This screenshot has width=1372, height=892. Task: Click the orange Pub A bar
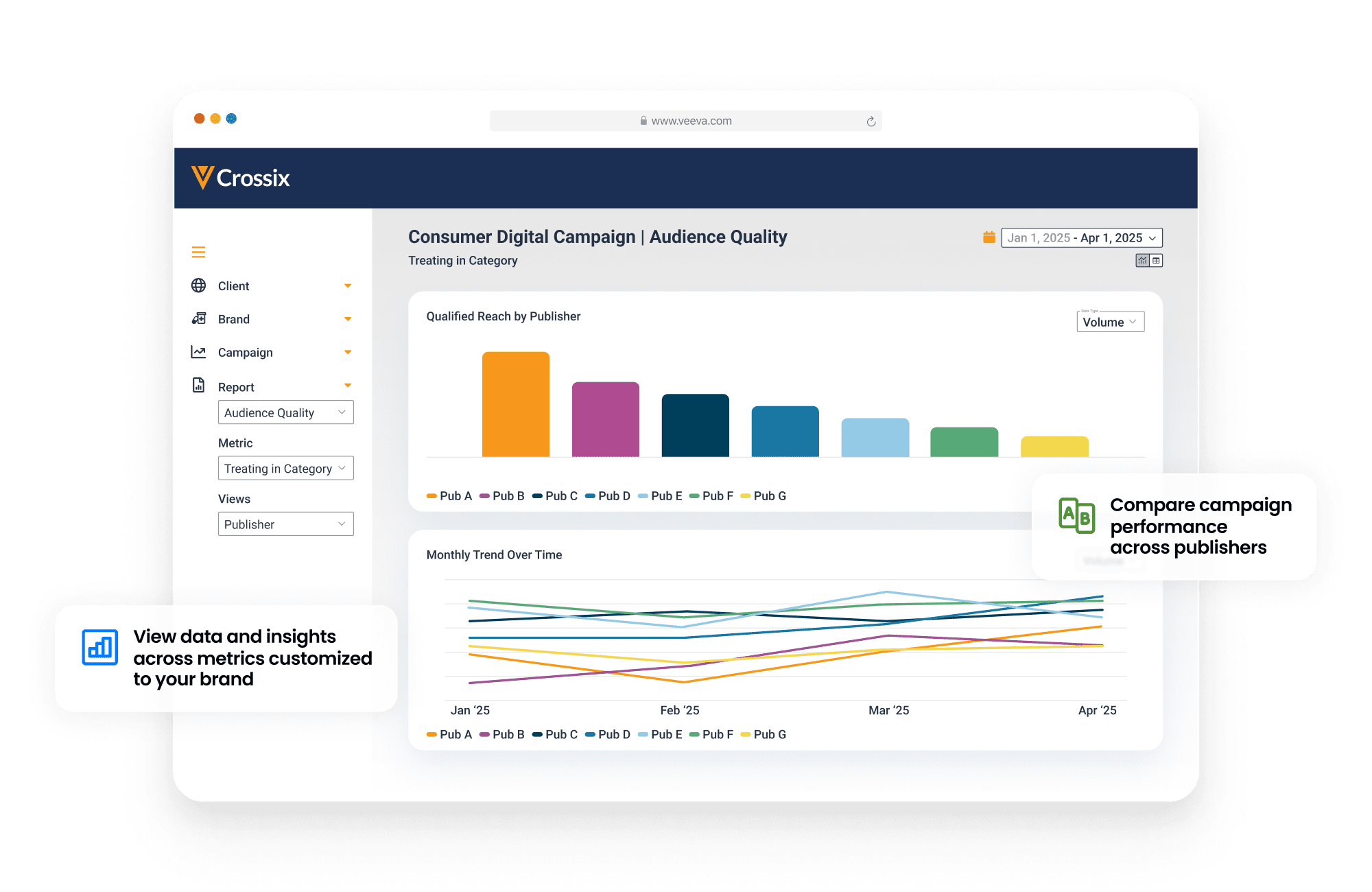516,404
